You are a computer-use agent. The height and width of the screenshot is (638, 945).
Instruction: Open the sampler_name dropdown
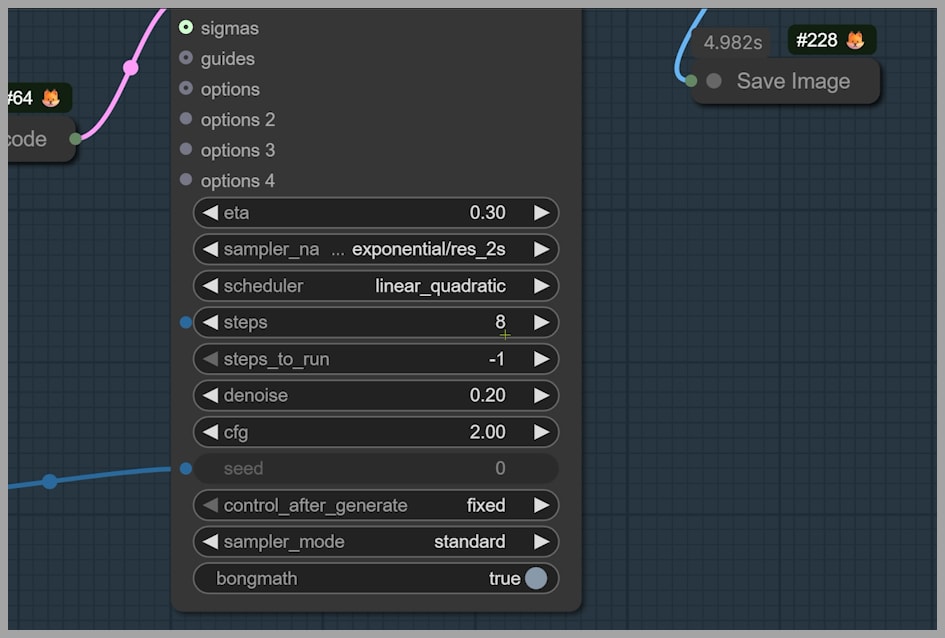click(x=375, y=249)
